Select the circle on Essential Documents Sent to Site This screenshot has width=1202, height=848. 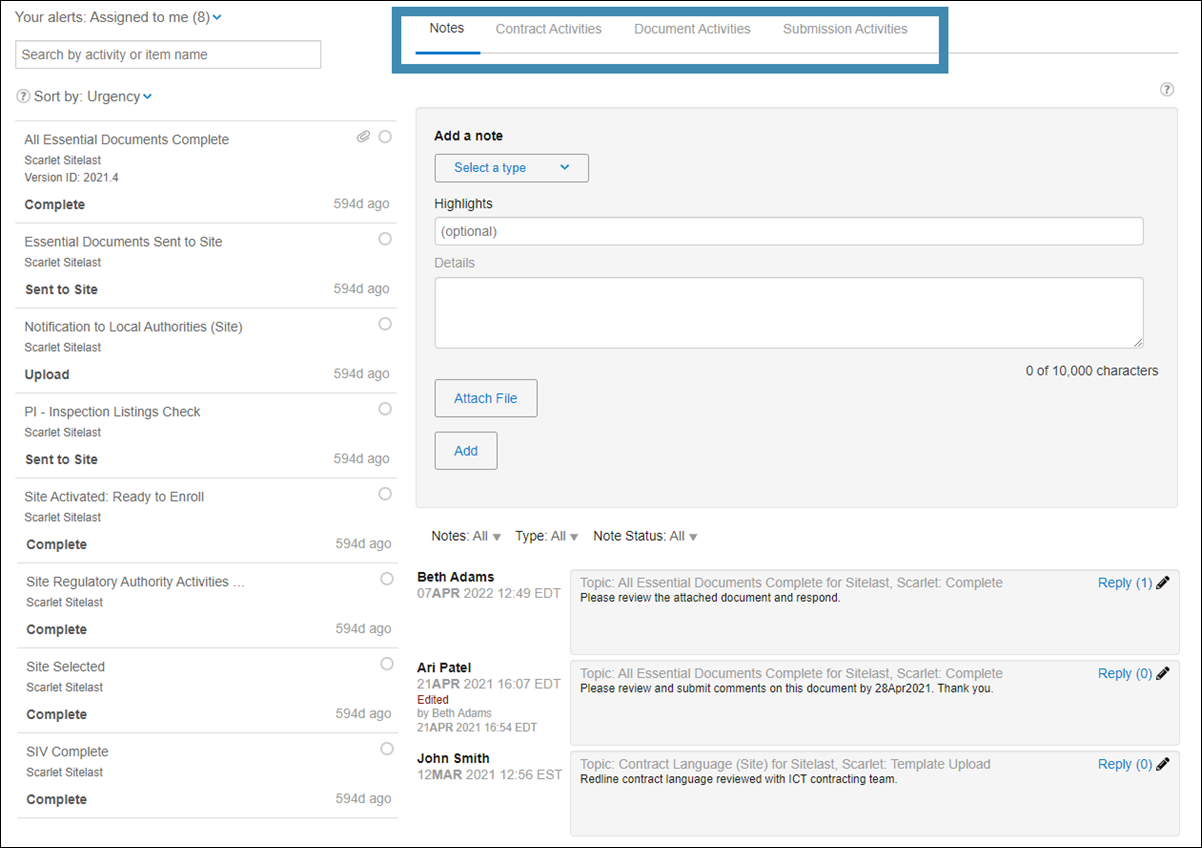pos(385,238)
